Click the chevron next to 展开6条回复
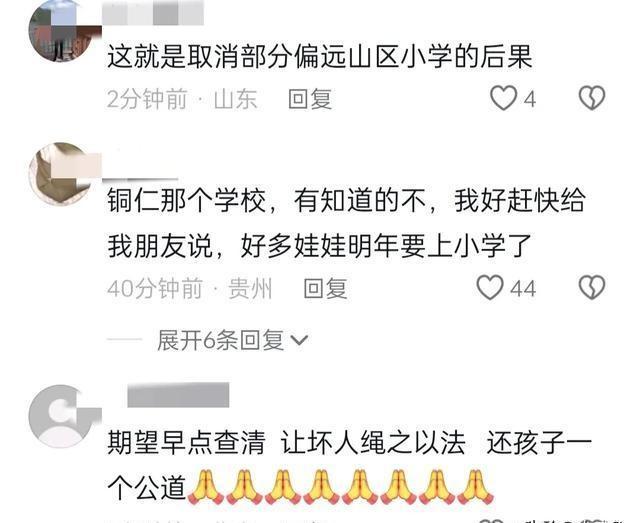 299,340
